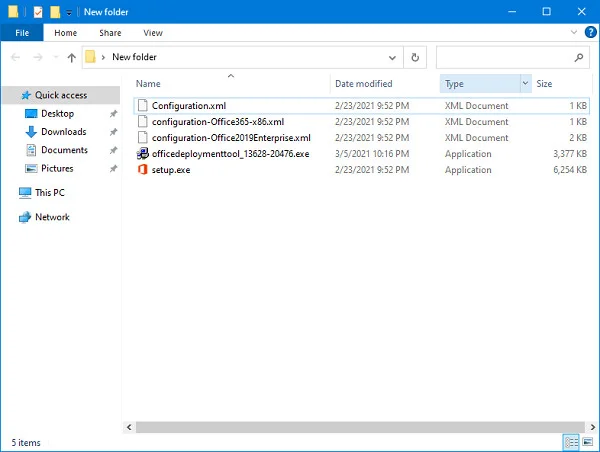Sort files by Size column
Viewport: 600px width, 452px height.
point(561,84)
